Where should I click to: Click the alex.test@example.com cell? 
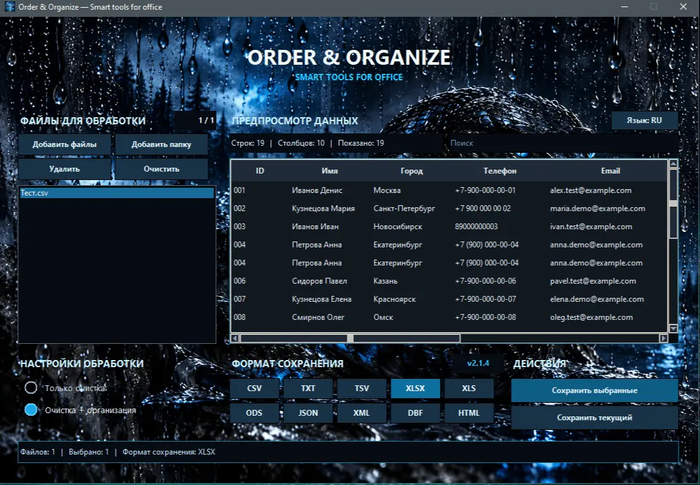coord(591,190)
